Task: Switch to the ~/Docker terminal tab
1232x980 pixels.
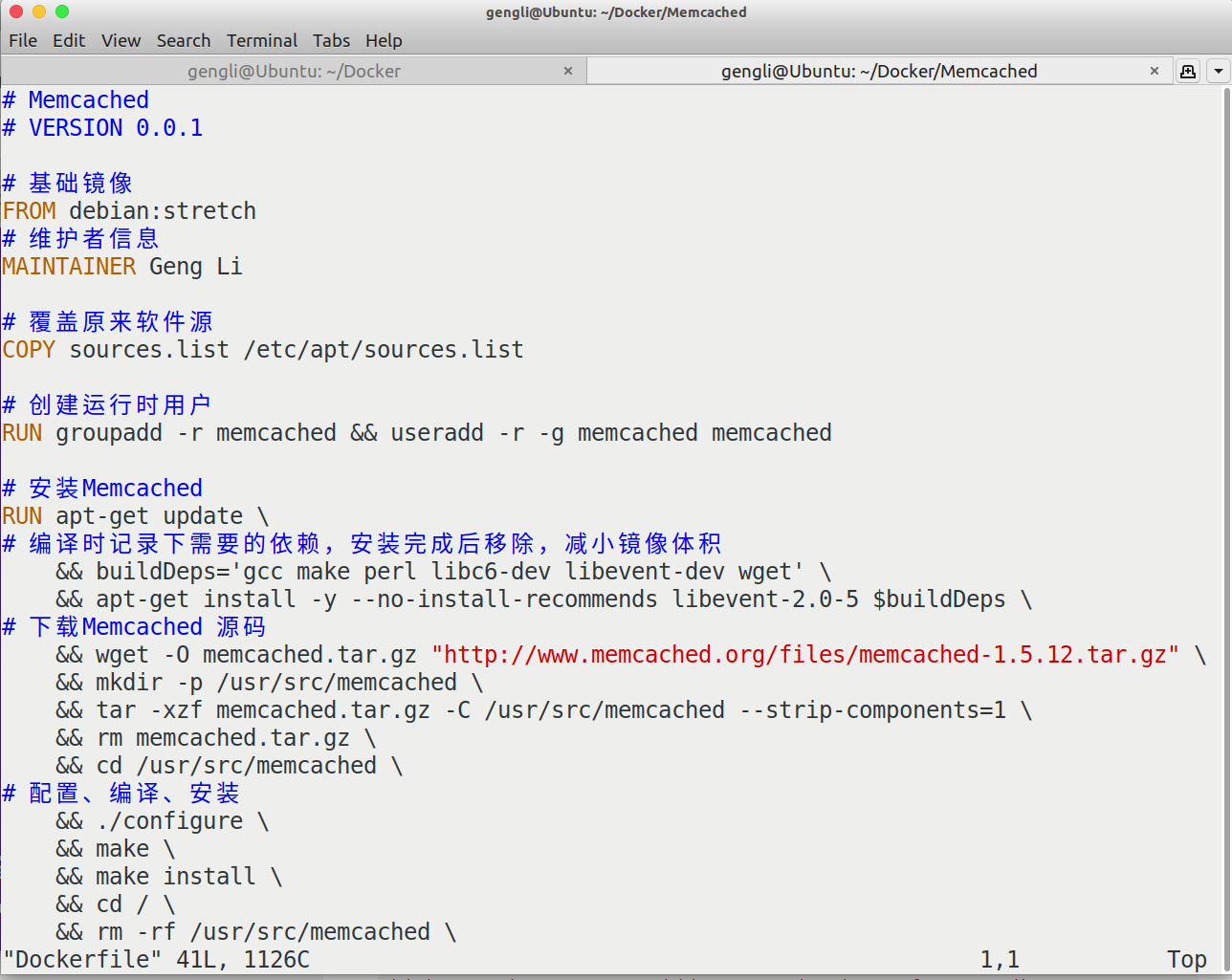Action: (x=294, y=71)
